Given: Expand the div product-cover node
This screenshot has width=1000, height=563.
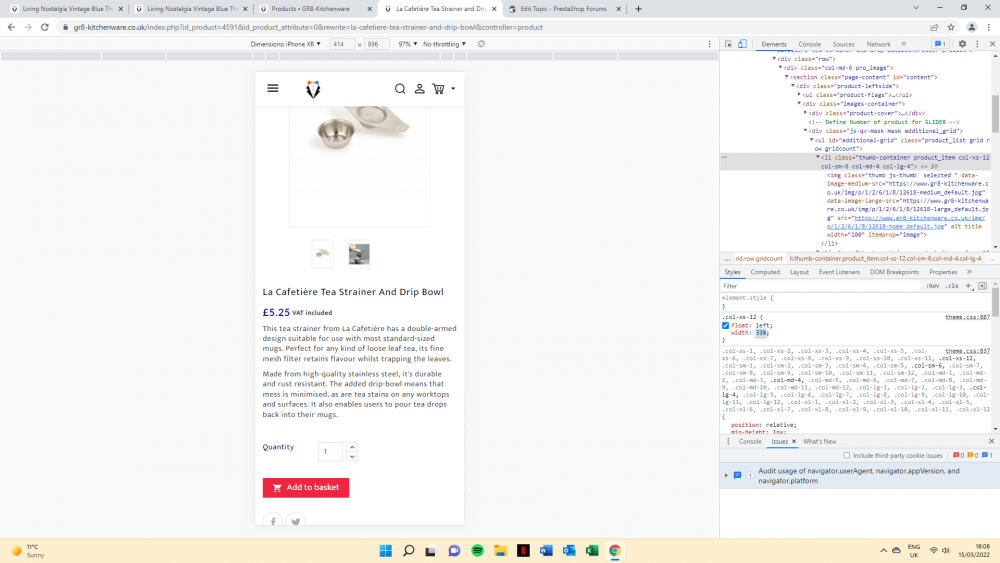Looking at the screenshot, I should pyautogui.click(x=805, y=113).
